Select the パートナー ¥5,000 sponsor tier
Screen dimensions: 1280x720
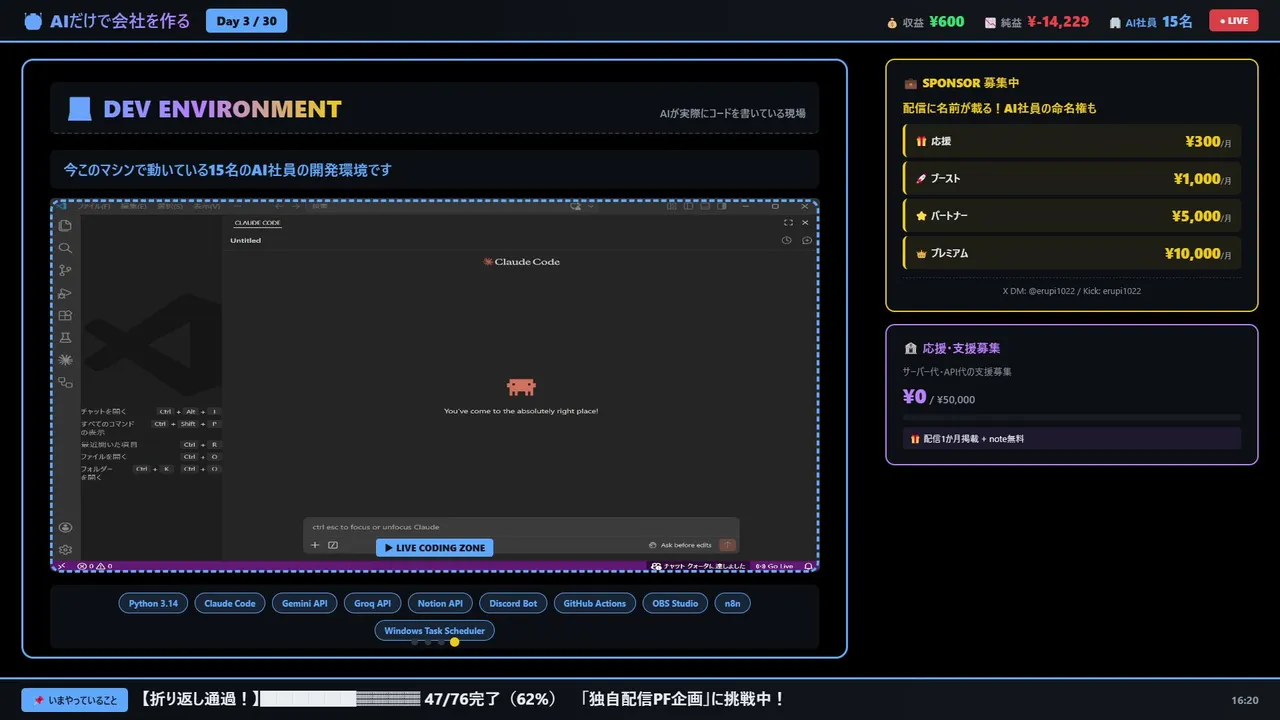1072,215
